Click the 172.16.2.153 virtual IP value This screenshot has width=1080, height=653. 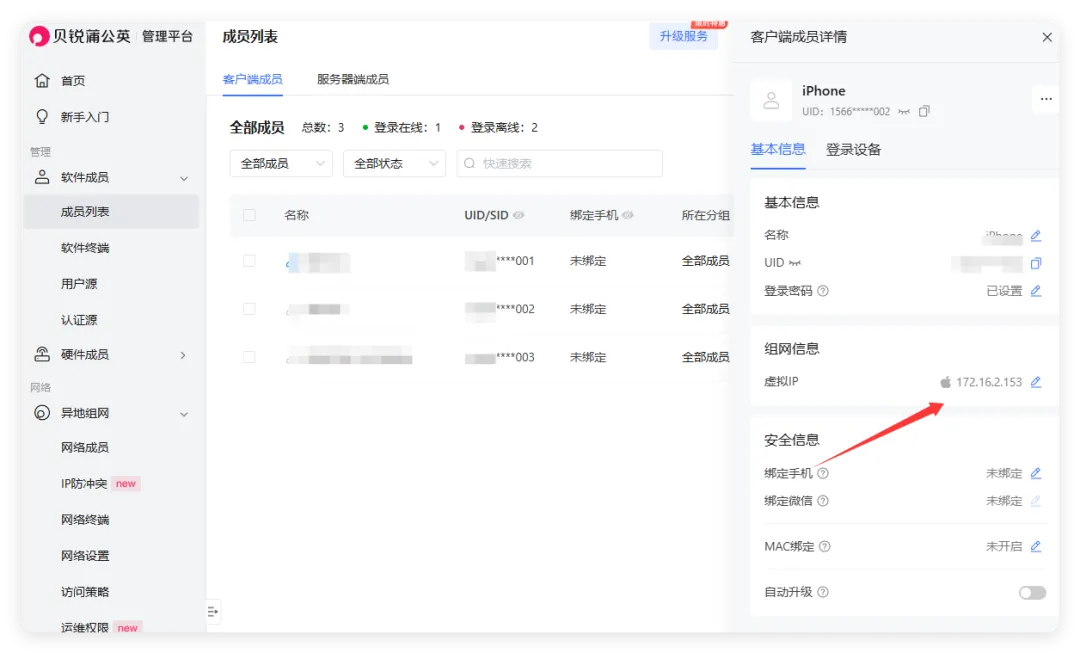point(988,382)
